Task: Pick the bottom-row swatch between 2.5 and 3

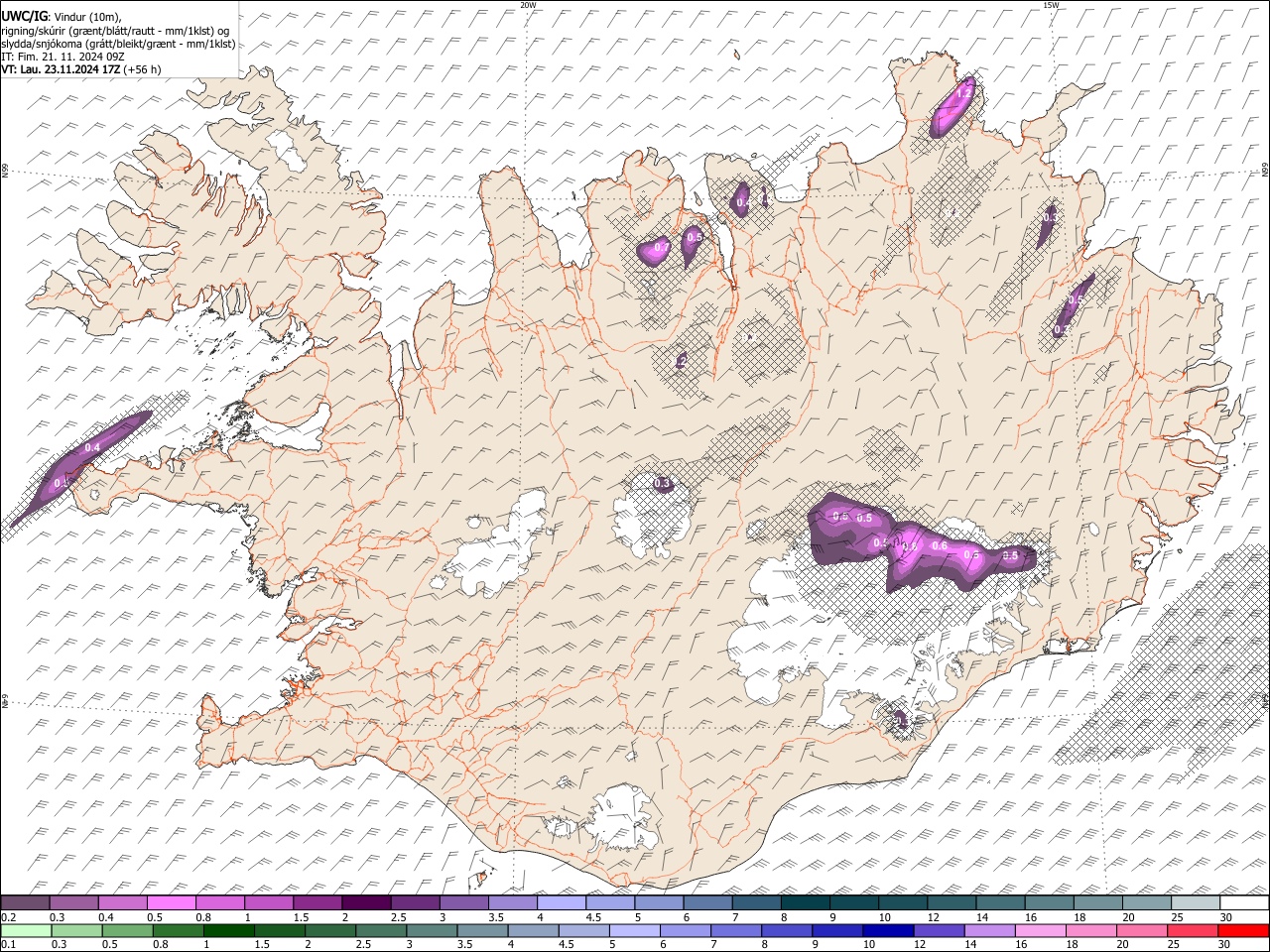Action: (x=381, y=930)
